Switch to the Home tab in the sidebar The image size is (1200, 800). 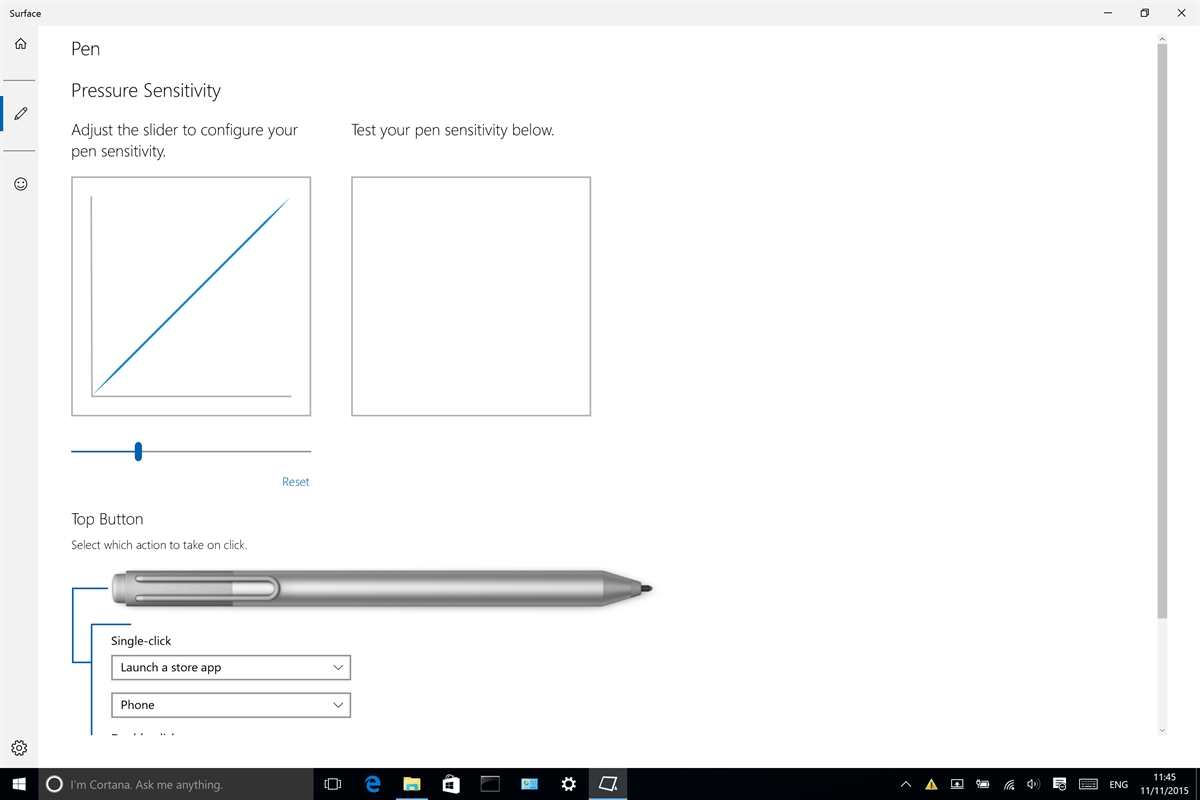coord(20,44)
